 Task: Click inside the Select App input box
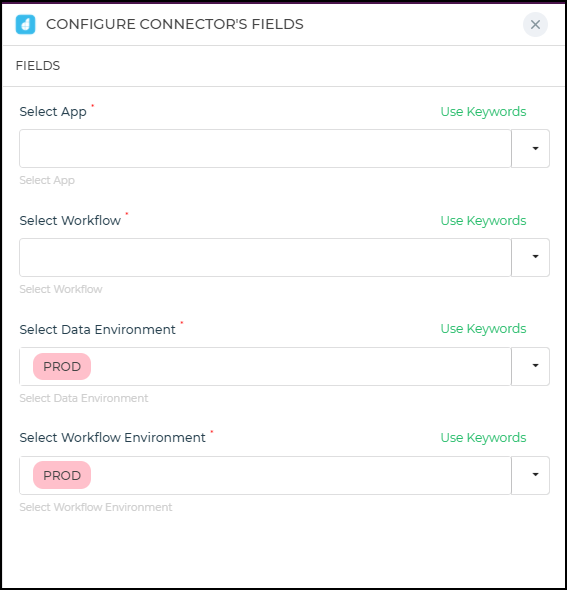[x=265, y=149]
